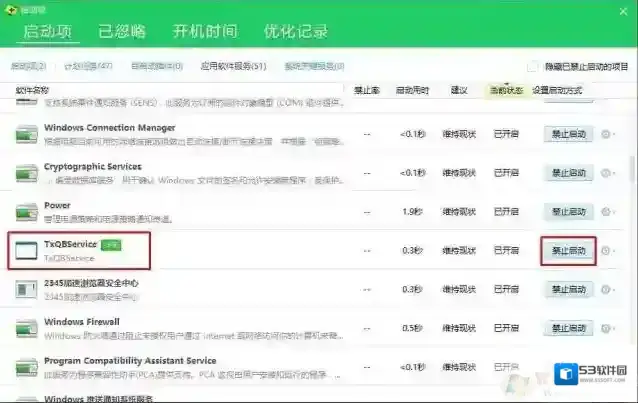This screenshot has width=638, height=403.
Task: Click the 2345加速浏览器安全中心 service icon
Action: [x=26, y=289]
